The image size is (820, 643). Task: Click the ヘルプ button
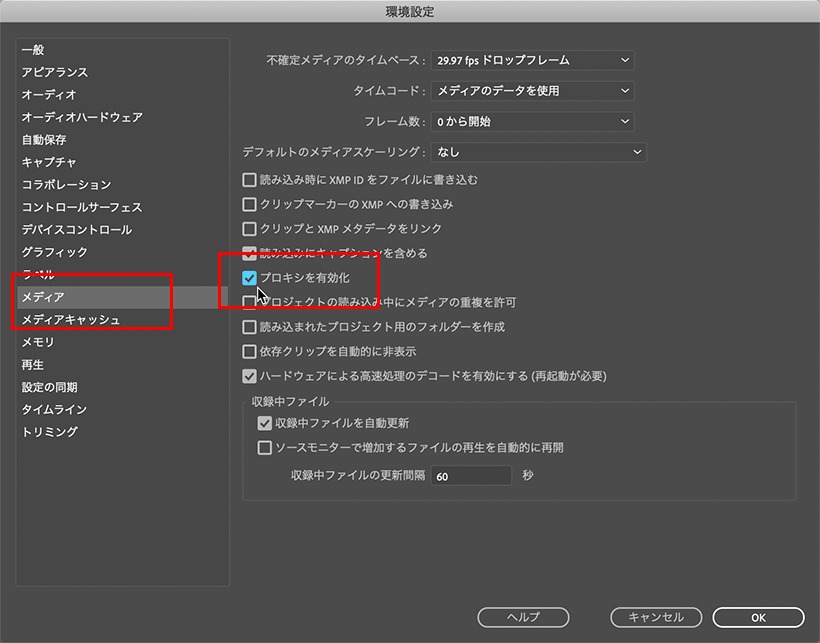(523, 617)
